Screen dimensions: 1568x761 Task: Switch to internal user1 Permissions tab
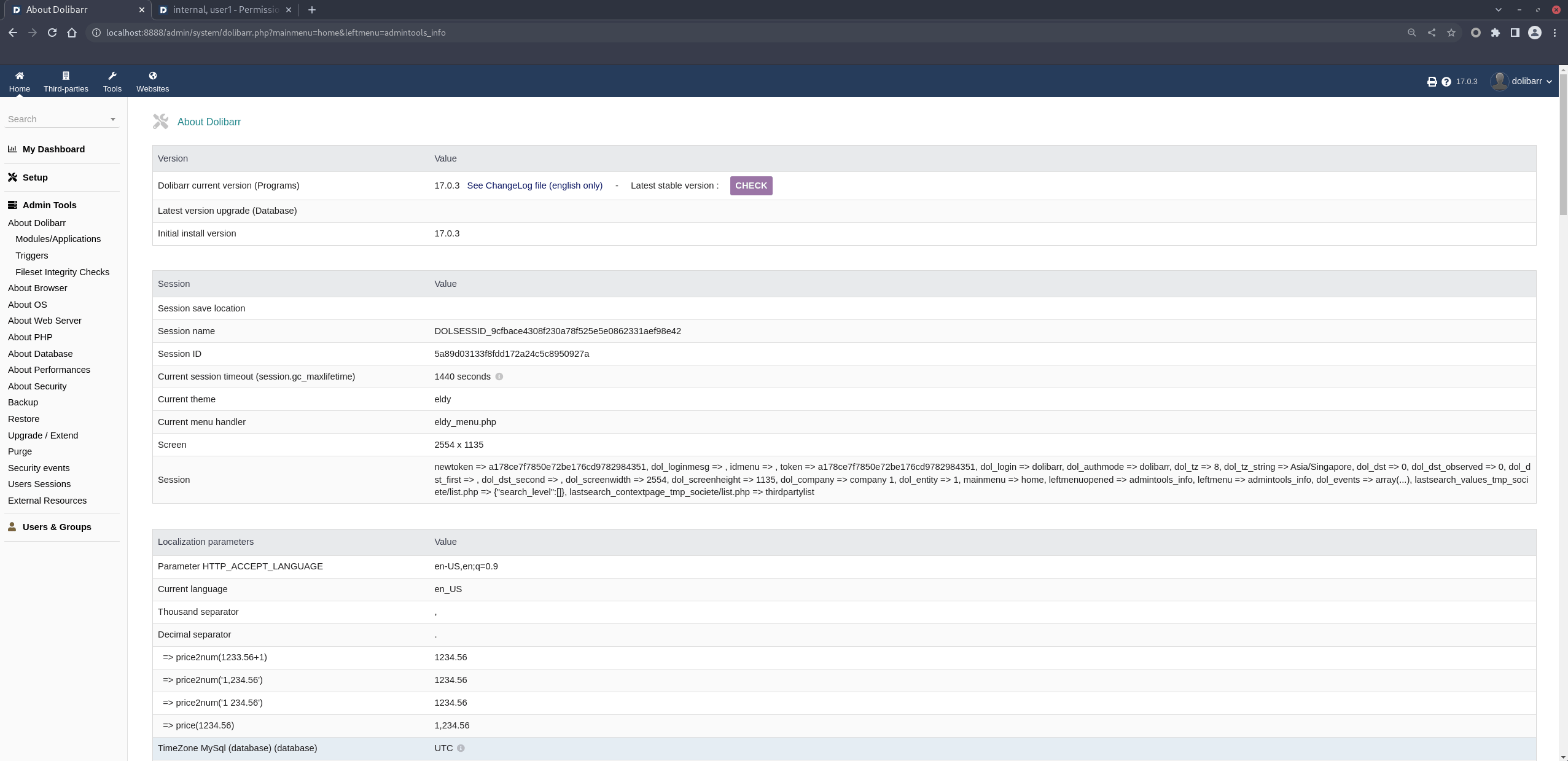pos(225,10)
